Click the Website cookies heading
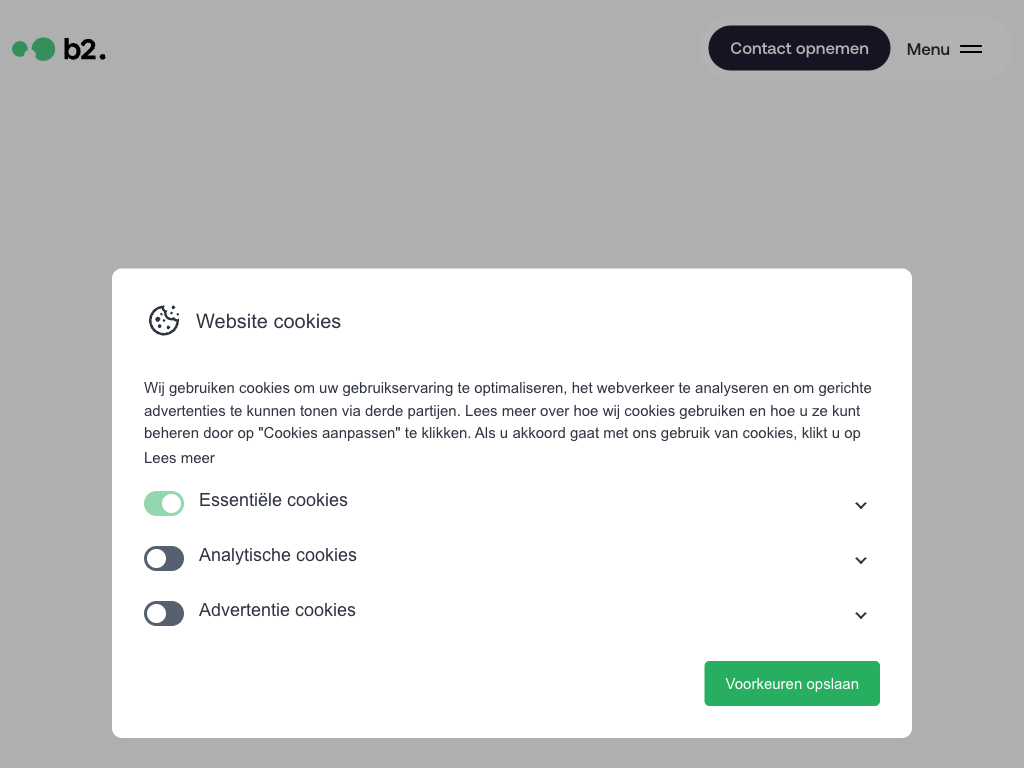 tap(268, 321)
